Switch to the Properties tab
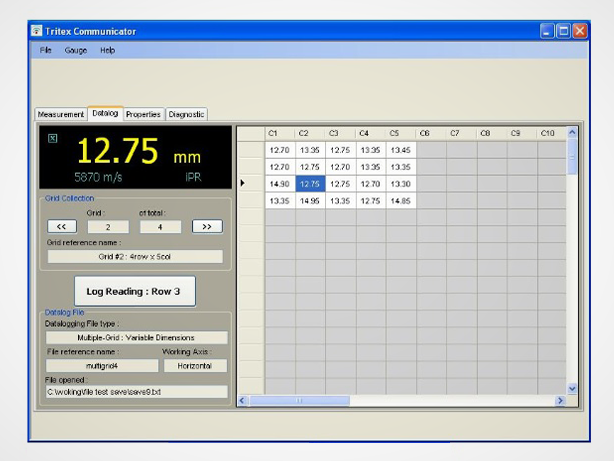The image size is (614, 461). point(143,114)
